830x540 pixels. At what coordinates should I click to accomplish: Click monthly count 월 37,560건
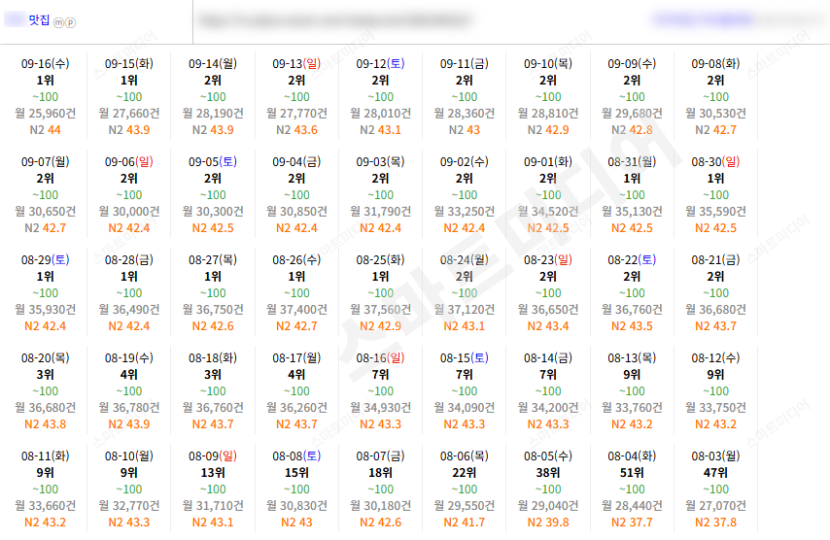pyautogui.click(x=380, y=309)
